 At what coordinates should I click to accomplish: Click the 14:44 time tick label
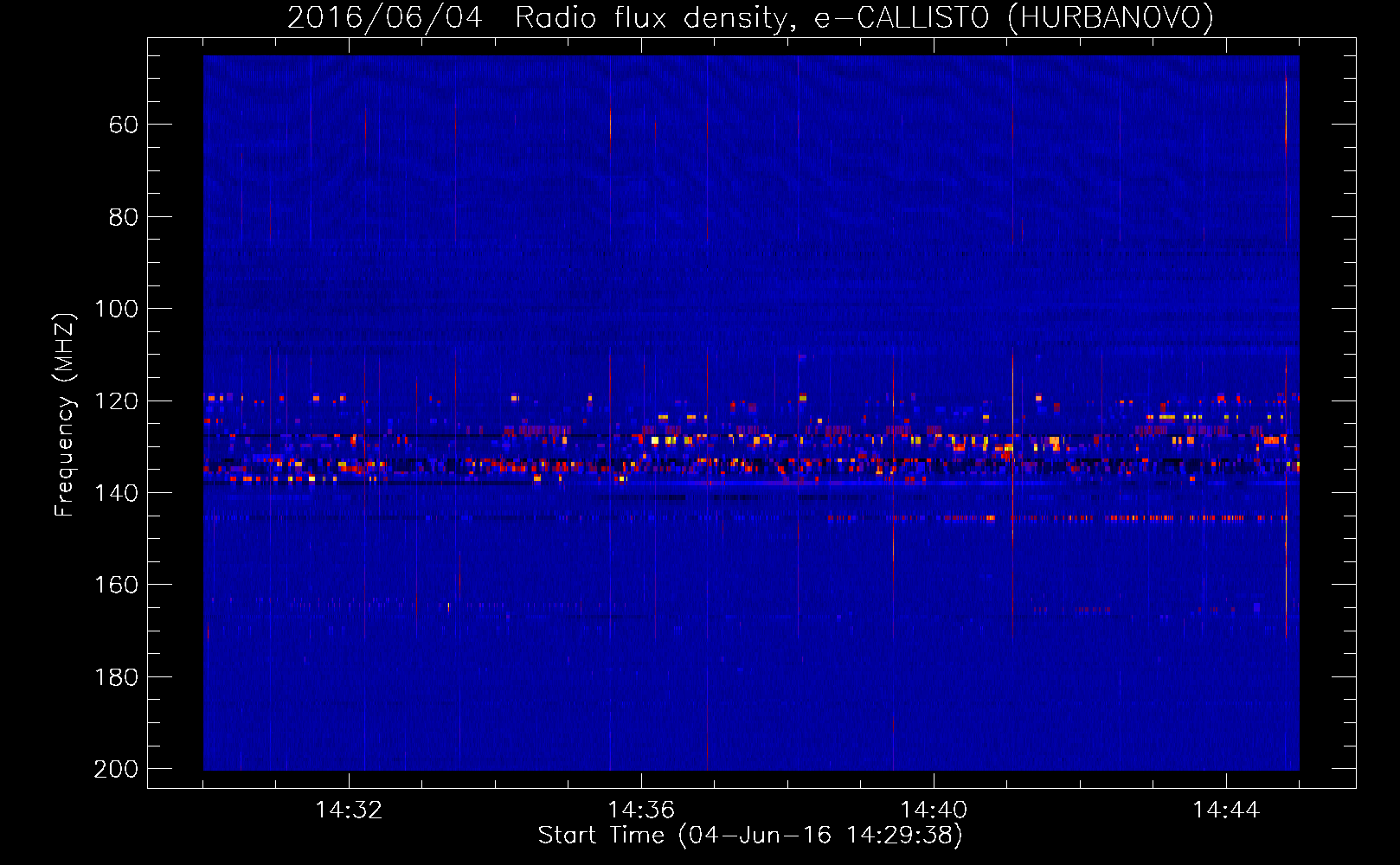click(x=1226, y=811)
